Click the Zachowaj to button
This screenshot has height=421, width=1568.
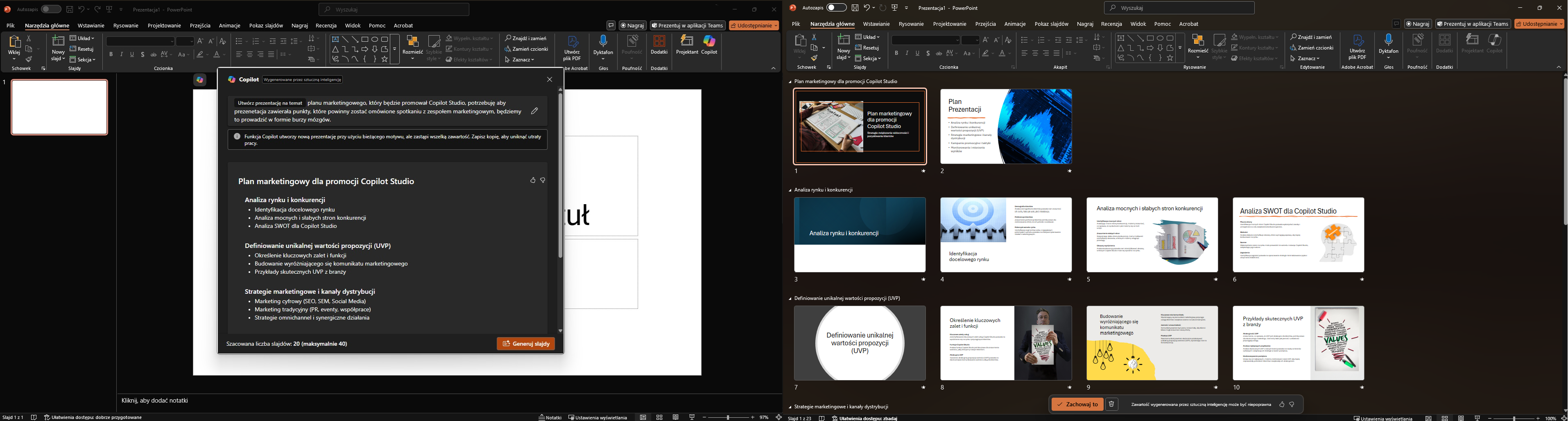pyautogui.click(x=1077, y=404)
